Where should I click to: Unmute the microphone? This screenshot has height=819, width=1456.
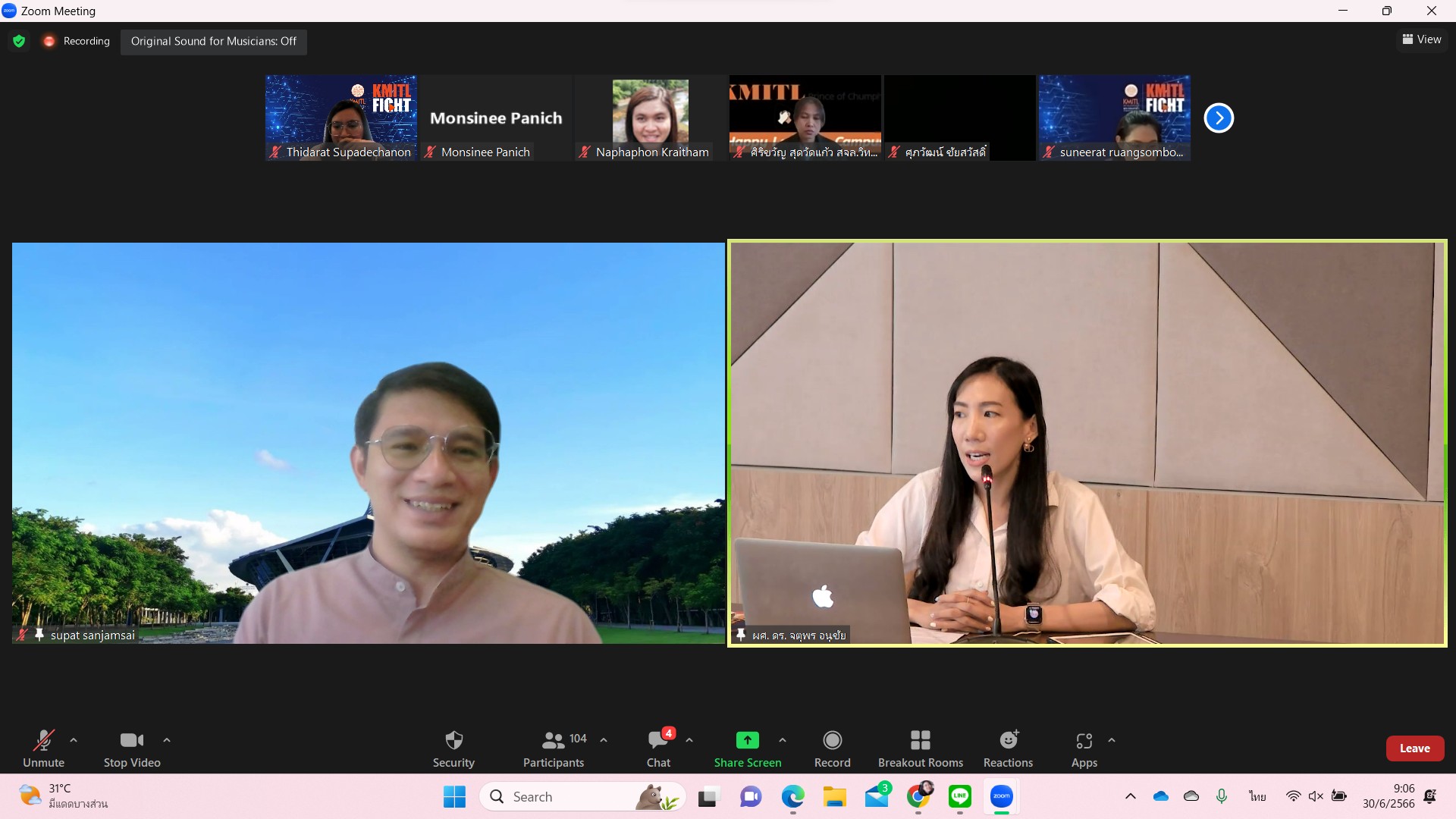tap(43, 748)
